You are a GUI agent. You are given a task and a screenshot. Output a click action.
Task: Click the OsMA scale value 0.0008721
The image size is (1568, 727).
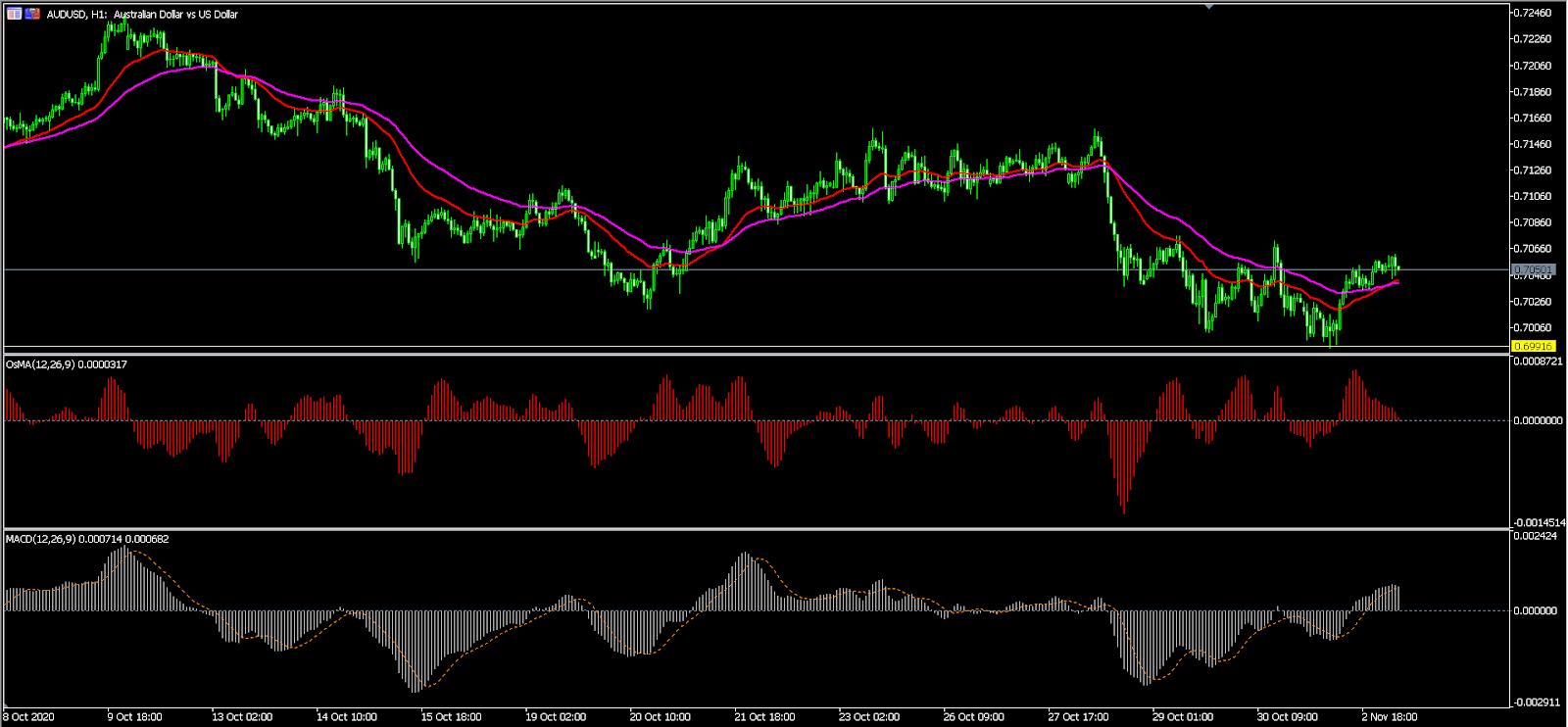coord(1537,362)
